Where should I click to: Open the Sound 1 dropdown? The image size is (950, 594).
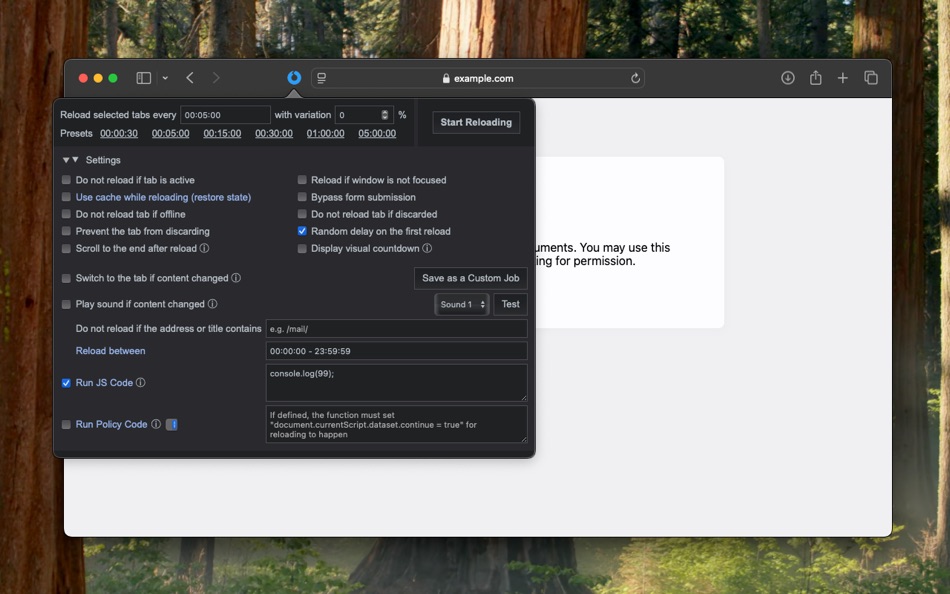click(462, 304)
